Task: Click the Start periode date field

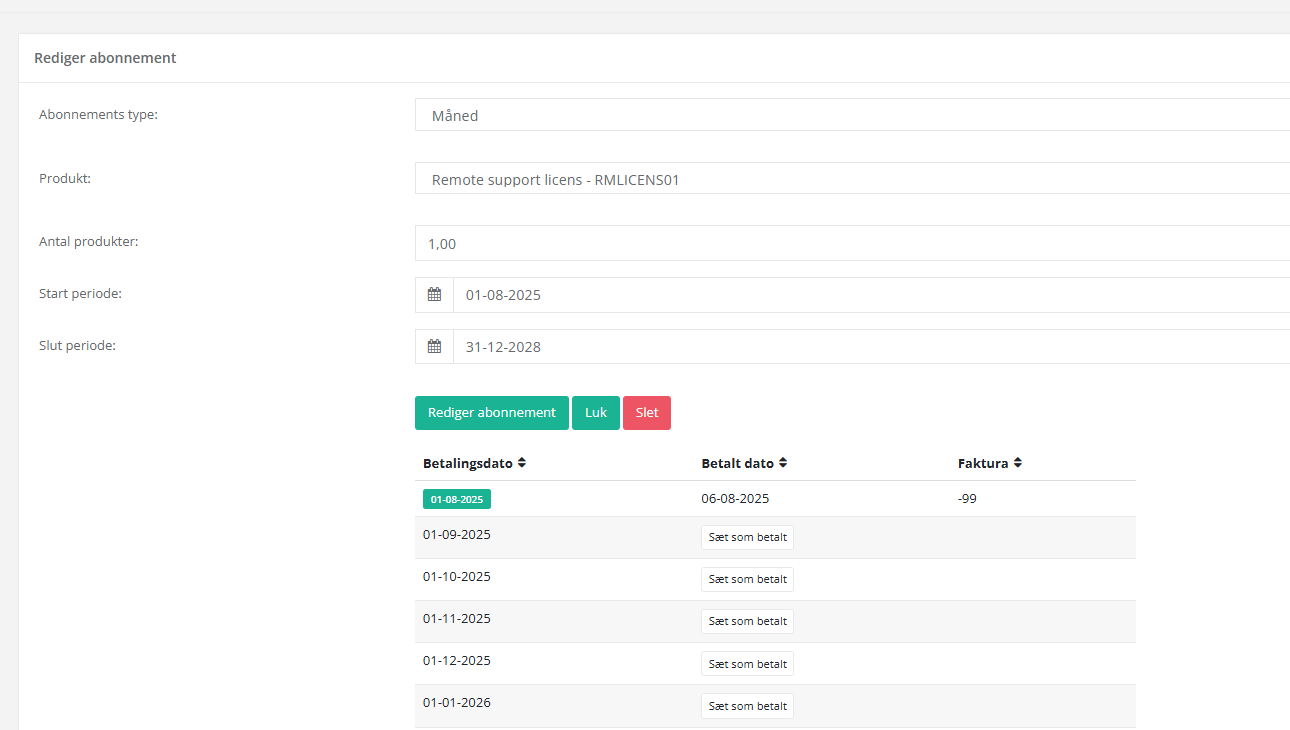Action: tap(870, 295)
